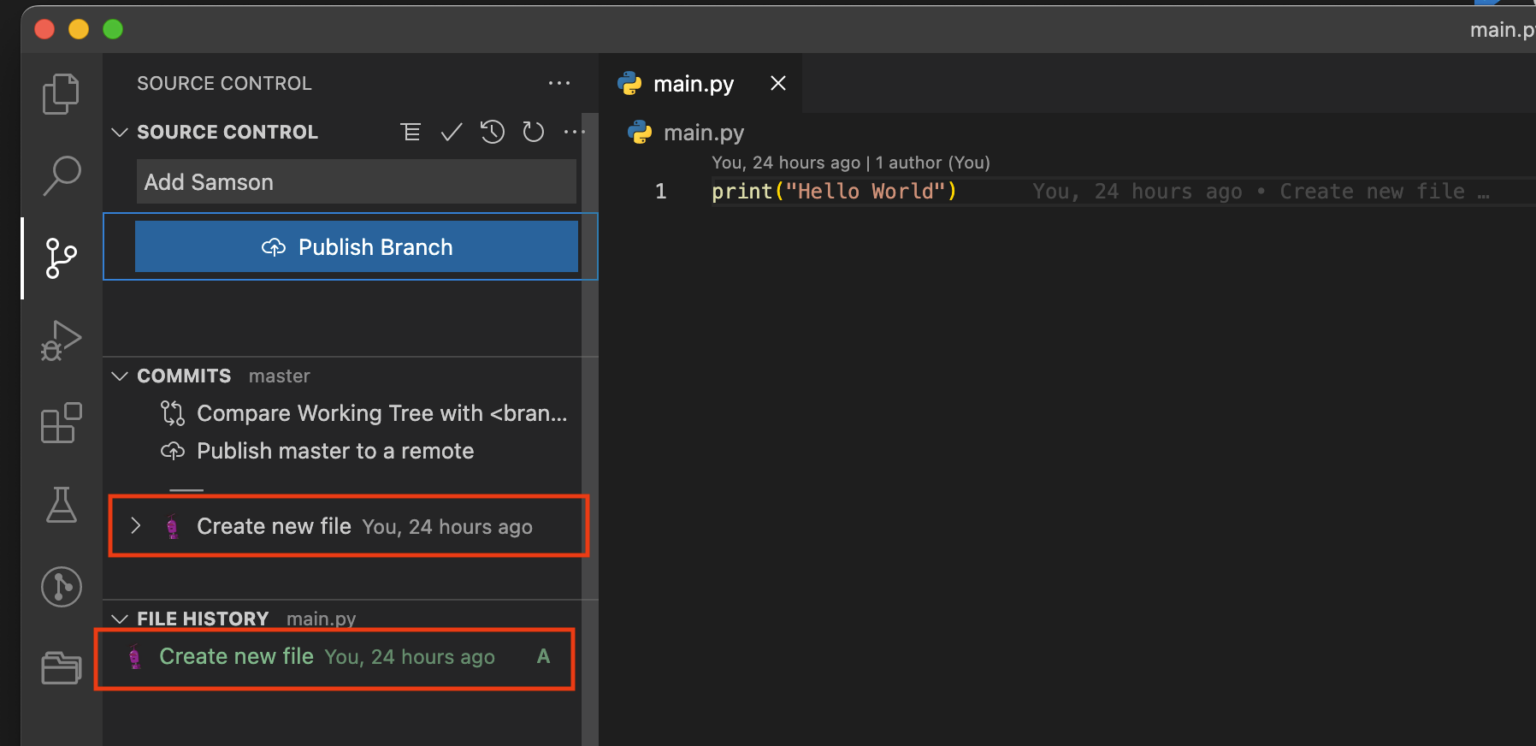The width and height of the screenshot is (1536, 746).
Task: Click the refresh icon in Source Control
Action: click(x=533, y=132)
